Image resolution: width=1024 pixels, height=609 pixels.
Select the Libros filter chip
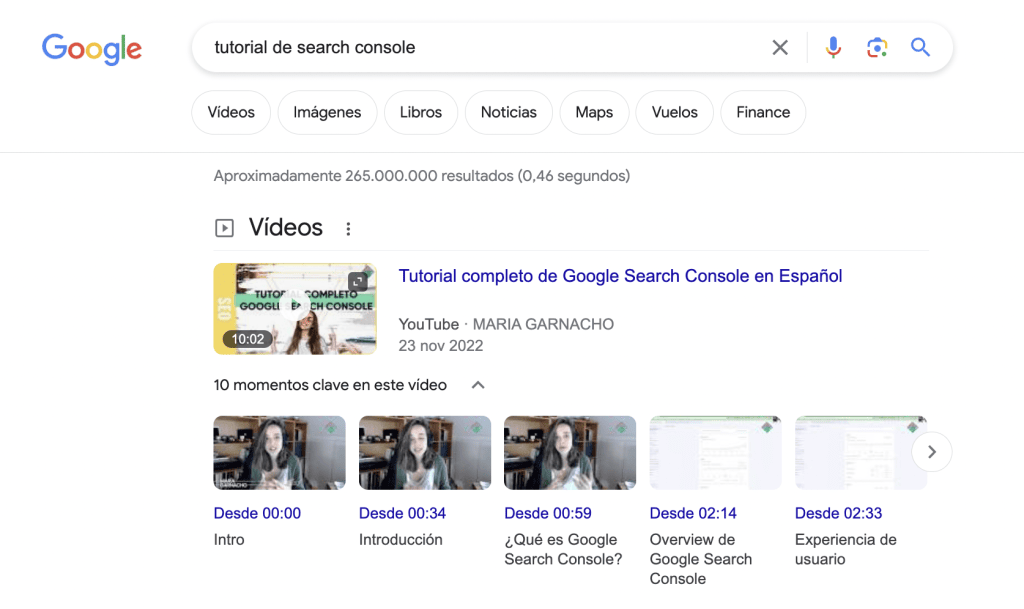[x=420, y=112]
